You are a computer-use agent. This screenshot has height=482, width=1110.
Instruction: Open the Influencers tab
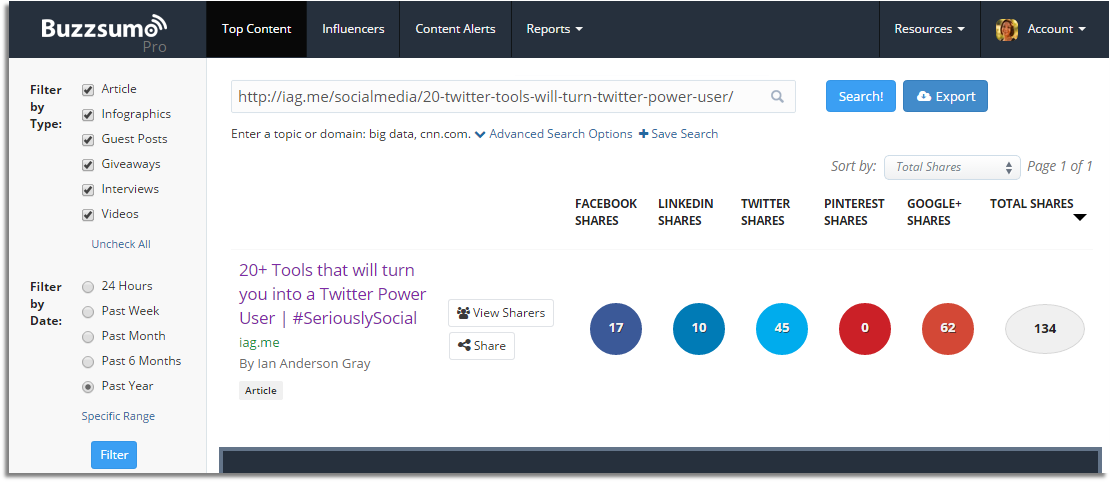[x=353, y=29]
